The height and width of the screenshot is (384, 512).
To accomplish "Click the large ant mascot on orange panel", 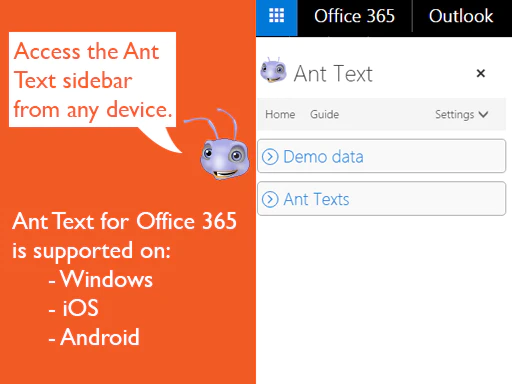I will (x=222, y=145).
